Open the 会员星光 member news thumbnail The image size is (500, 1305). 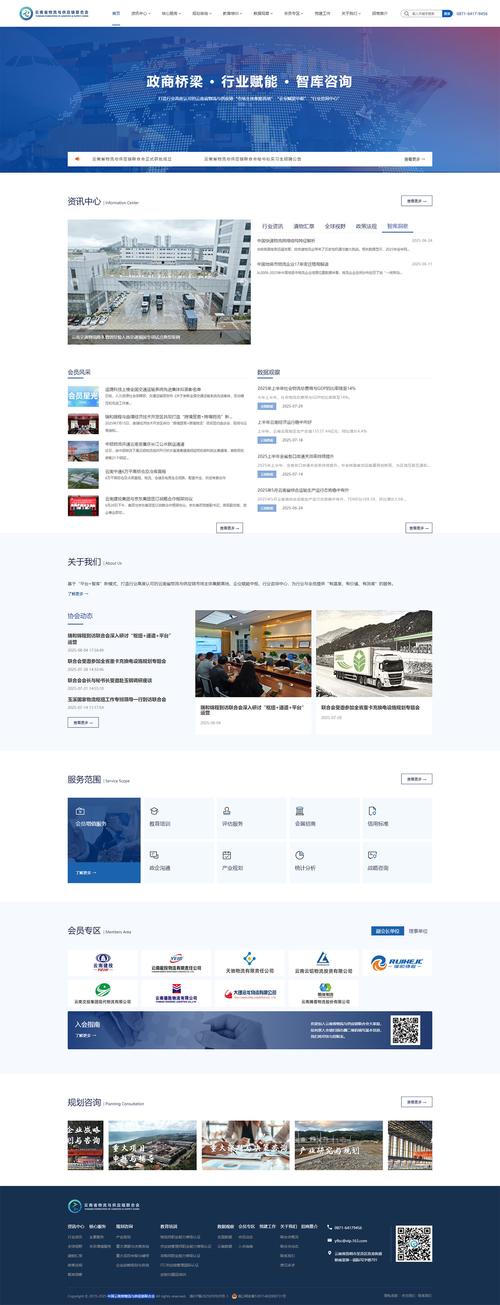[x=83, y=397]
